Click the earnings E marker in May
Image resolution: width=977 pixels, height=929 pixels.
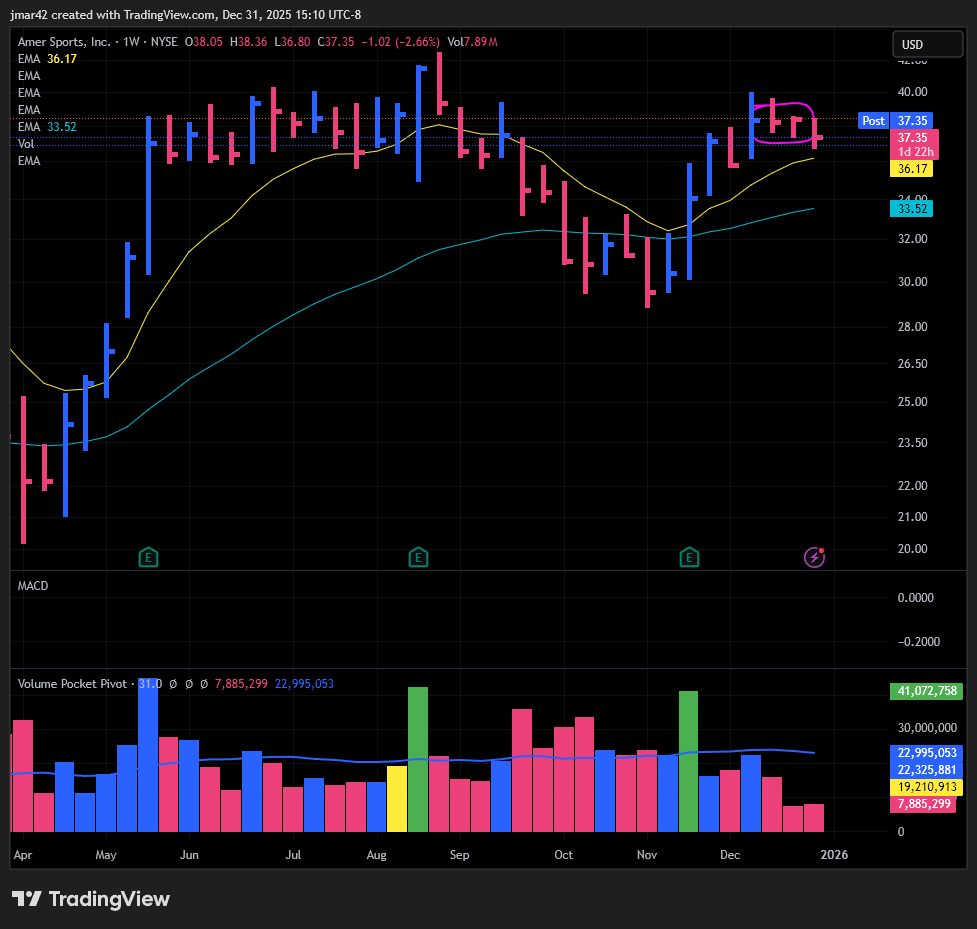(x=148, y=557)
